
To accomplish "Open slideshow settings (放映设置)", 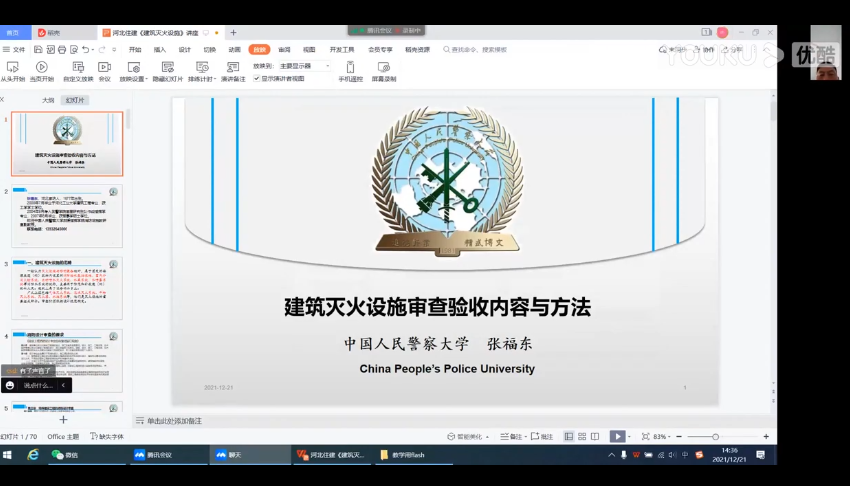I will [133, 72].
